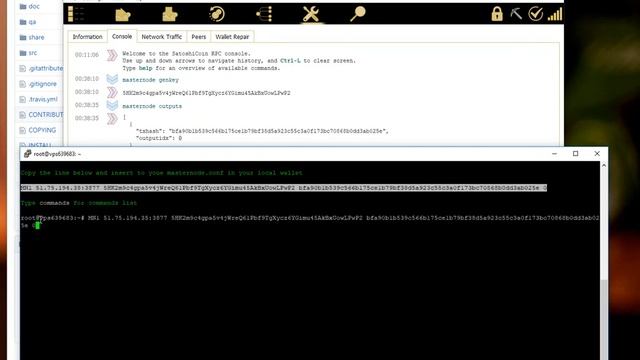Switch to the Peers tab

click(x=199, y=37)
